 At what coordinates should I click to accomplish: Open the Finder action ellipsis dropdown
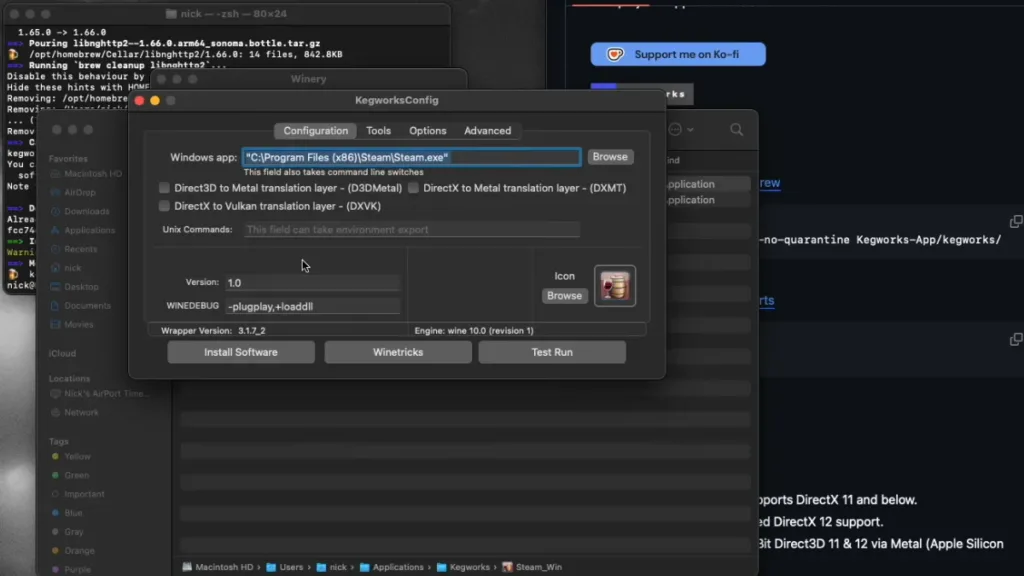tap(680, 130)
